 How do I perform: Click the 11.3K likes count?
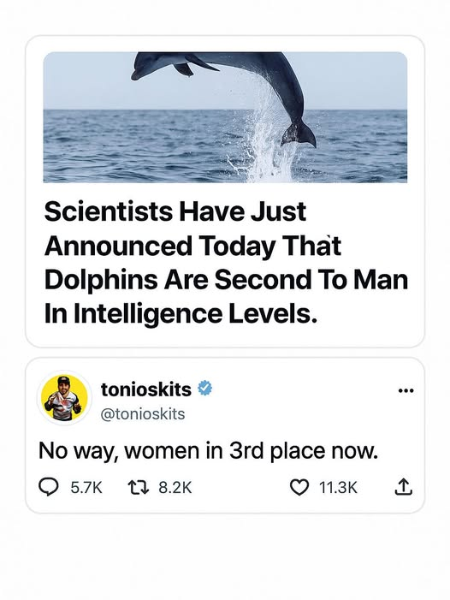(338, 488)
